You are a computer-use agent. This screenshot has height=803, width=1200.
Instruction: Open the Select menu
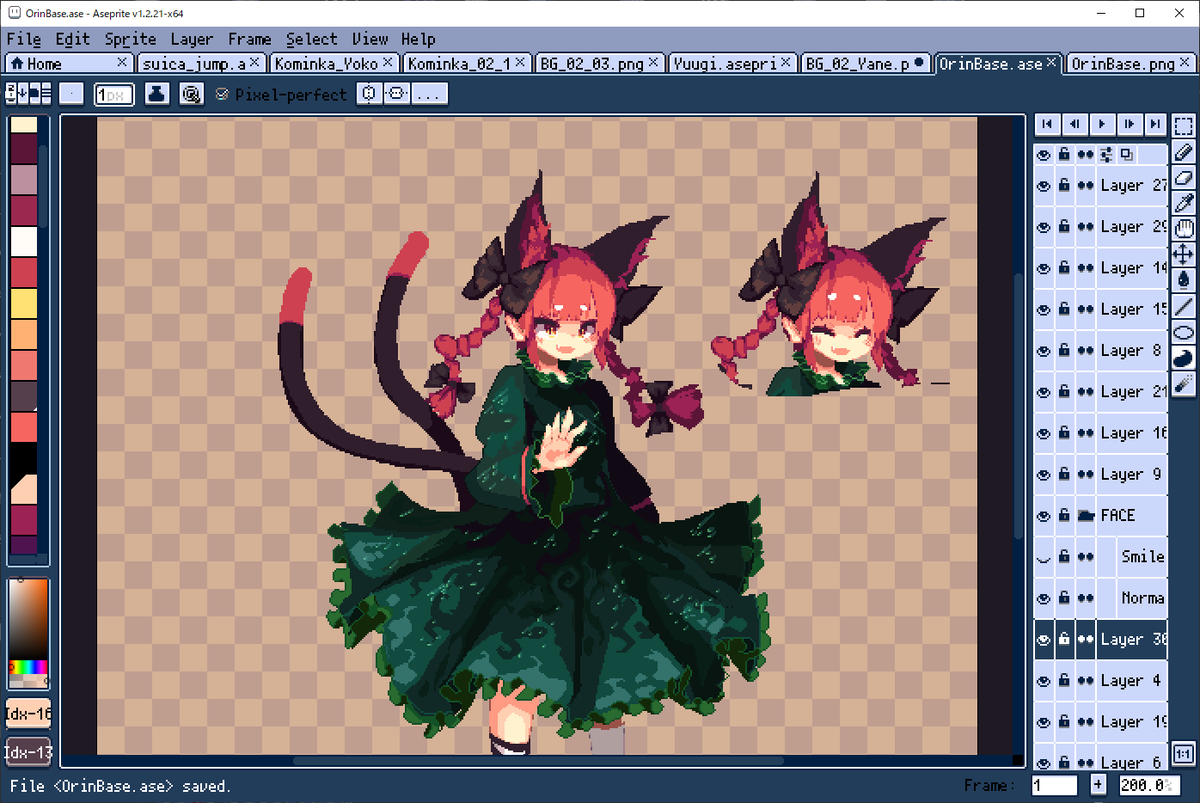click(x=311, y=39)
